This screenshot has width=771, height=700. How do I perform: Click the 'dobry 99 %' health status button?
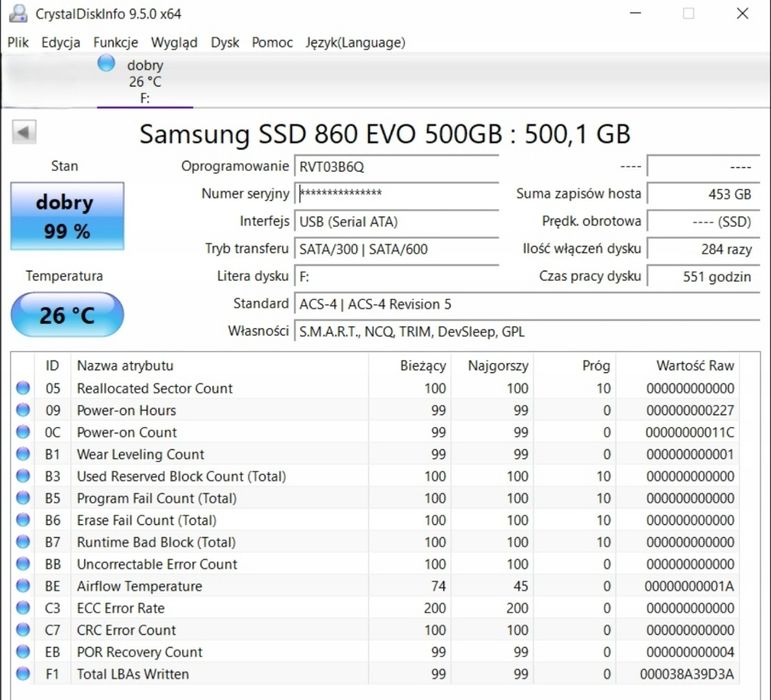coord(67,216)
